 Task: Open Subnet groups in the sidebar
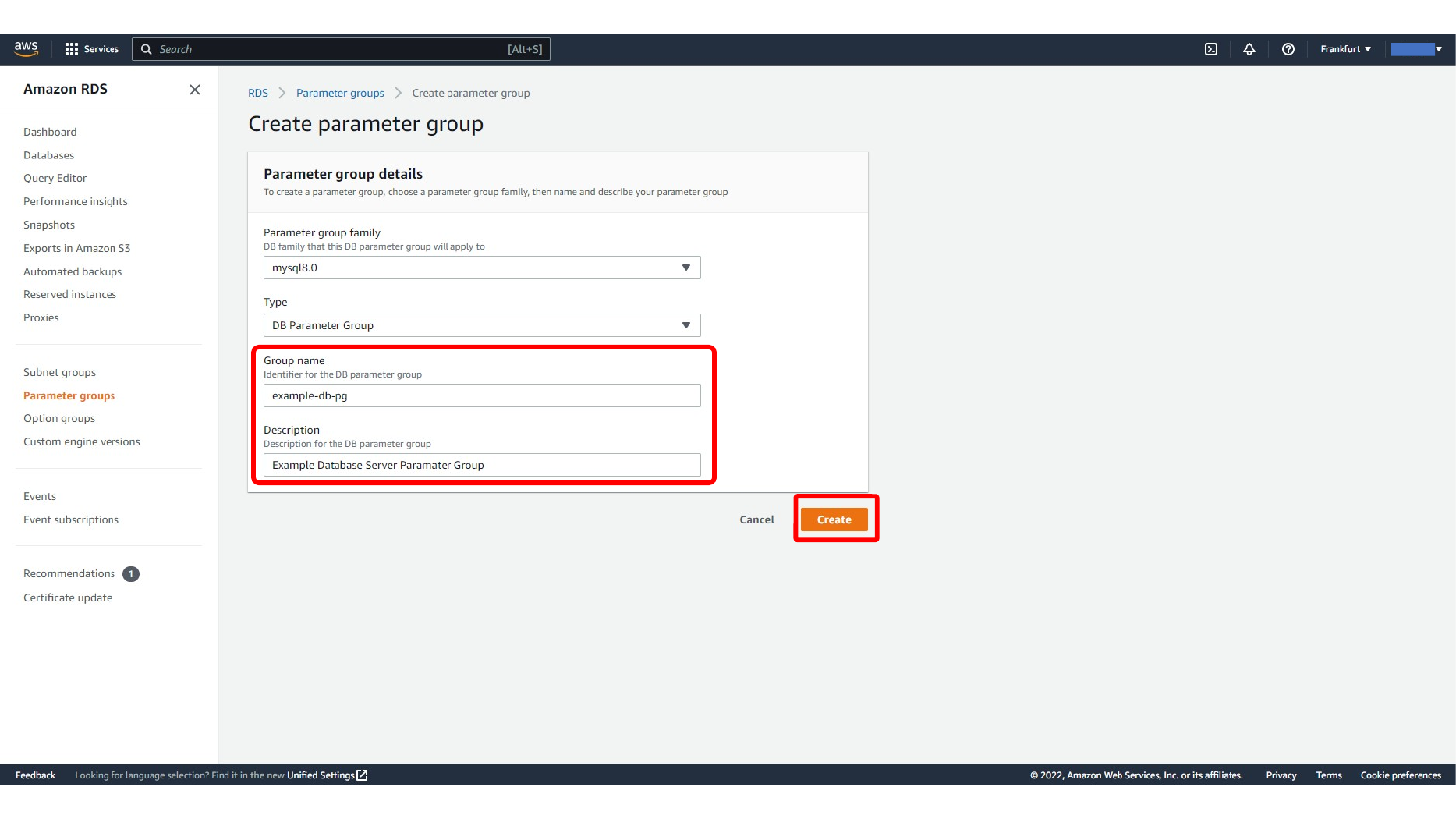(x=59, y=372)
